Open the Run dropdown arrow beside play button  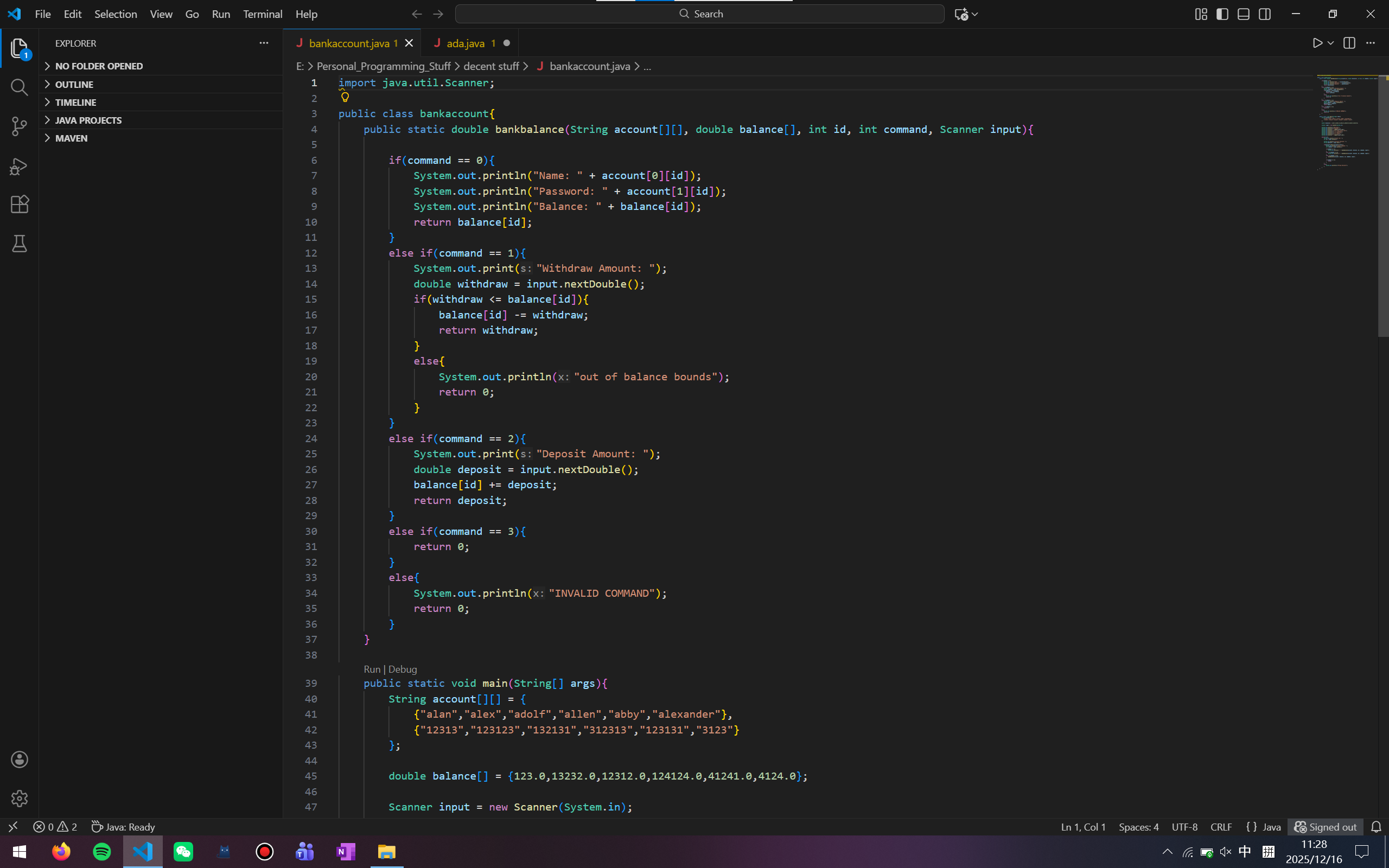point(1330,43)
